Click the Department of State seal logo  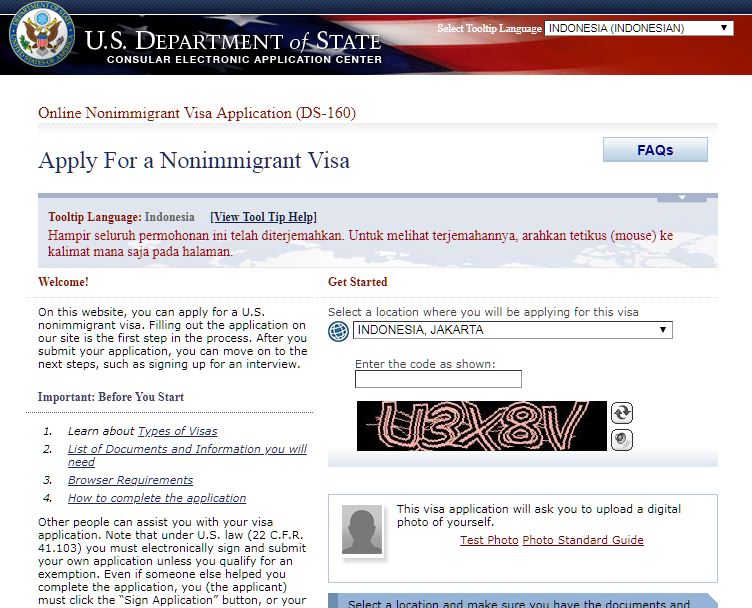point(42,35)
